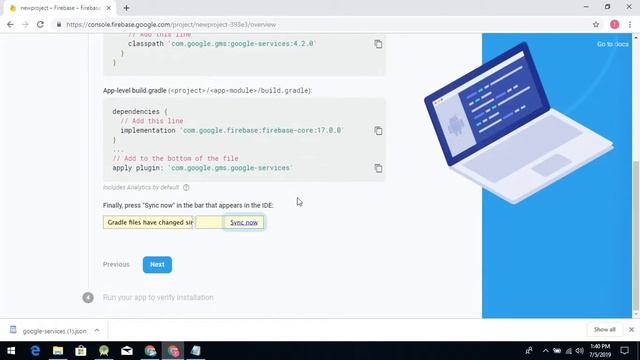
Task: Open the Chrome three-dot menu
Action: point(630,24)
